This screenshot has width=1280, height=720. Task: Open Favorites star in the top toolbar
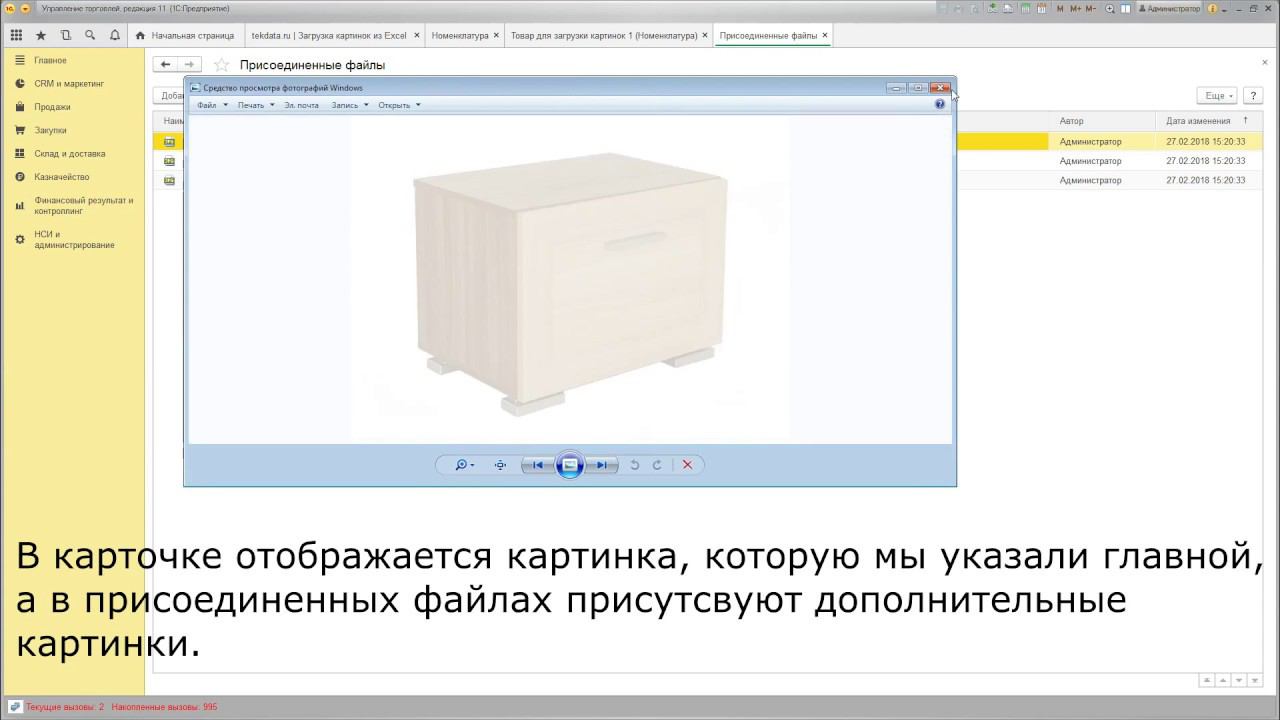coord(41,35)
